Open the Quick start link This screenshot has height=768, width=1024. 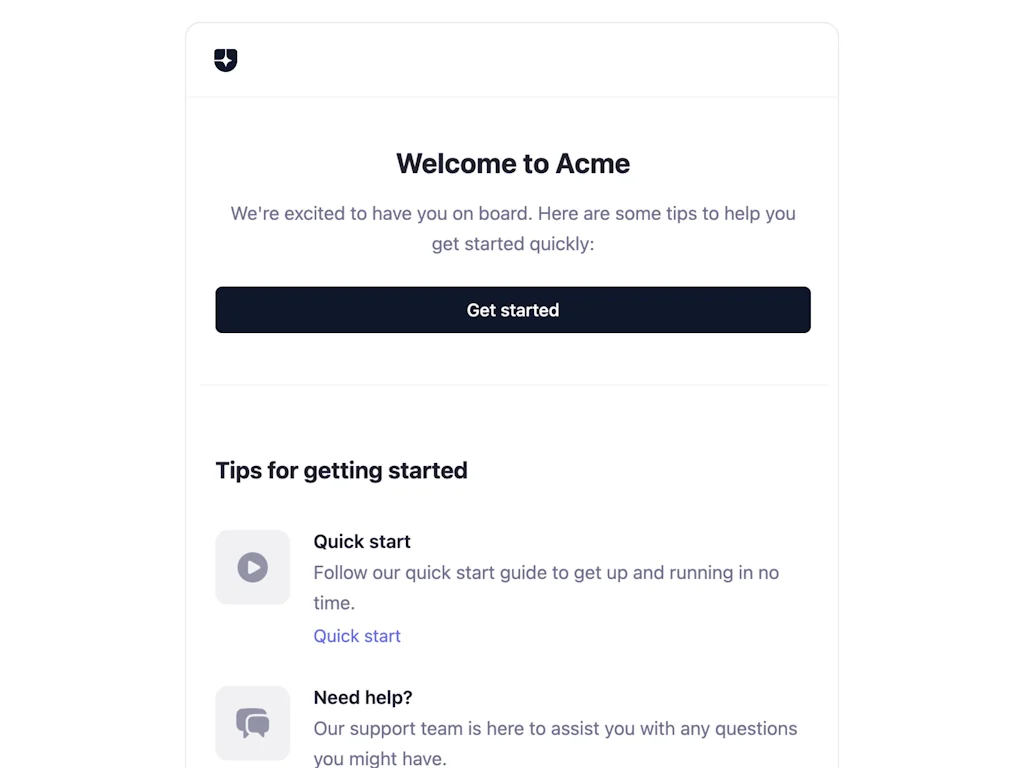coord(357,636)
